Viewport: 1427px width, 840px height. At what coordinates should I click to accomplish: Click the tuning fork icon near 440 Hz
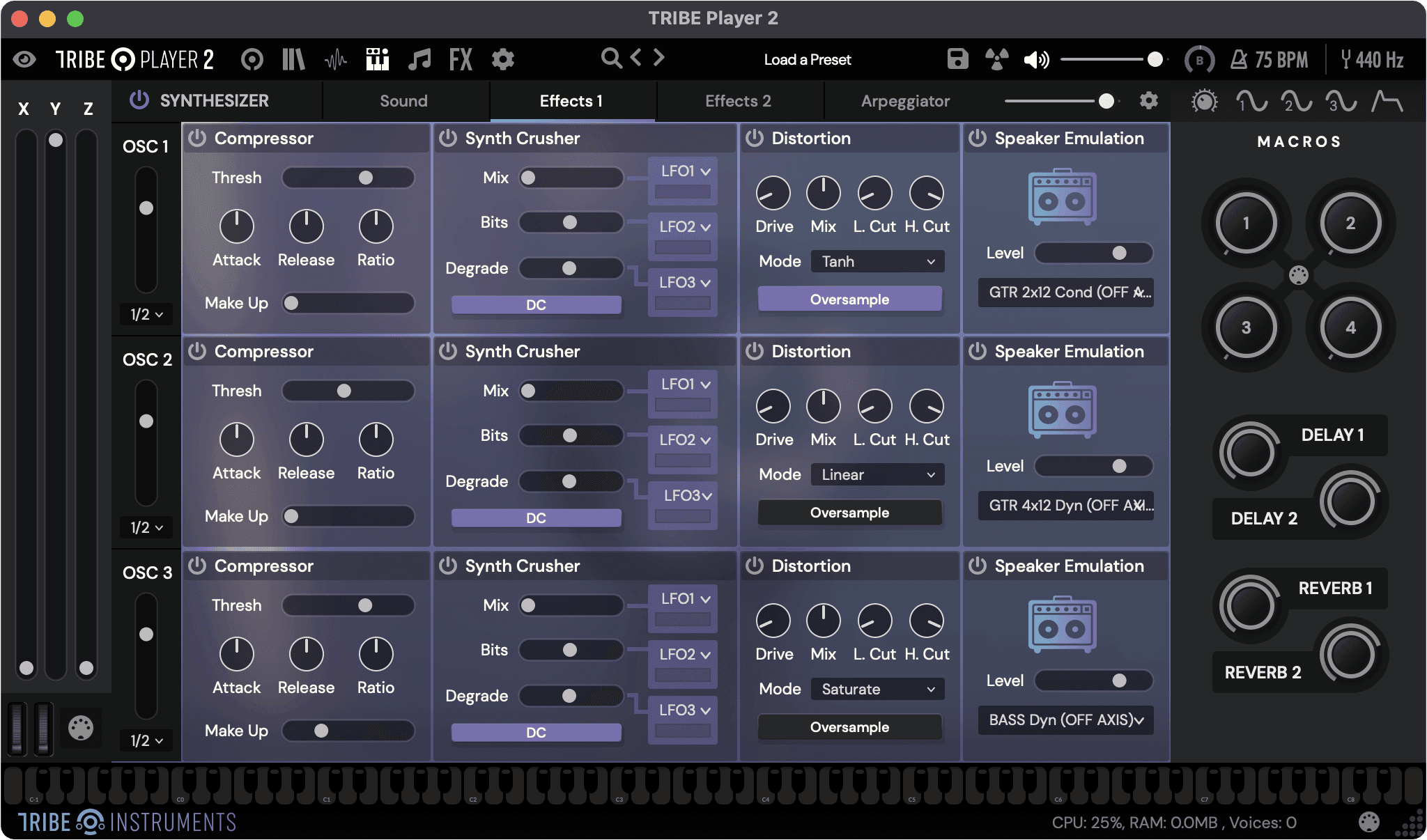(x=1347, y=59)
